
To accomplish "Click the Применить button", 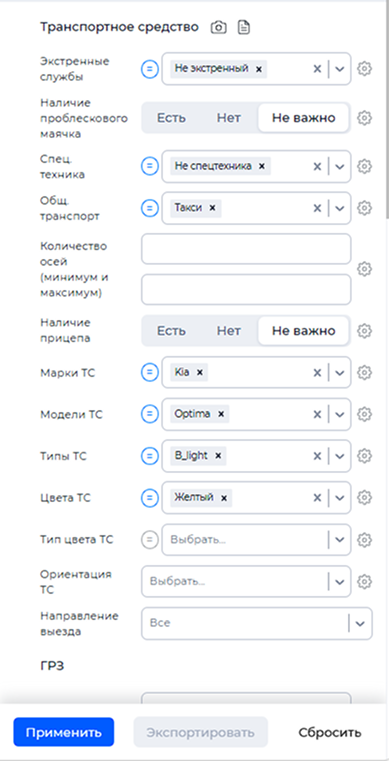I will point(64,732).
